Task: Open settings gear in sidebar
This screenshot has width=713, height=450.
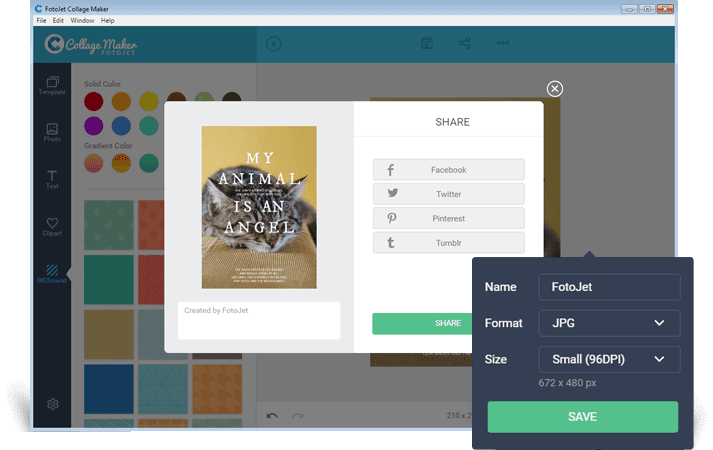Action: [x=53, y=404]
